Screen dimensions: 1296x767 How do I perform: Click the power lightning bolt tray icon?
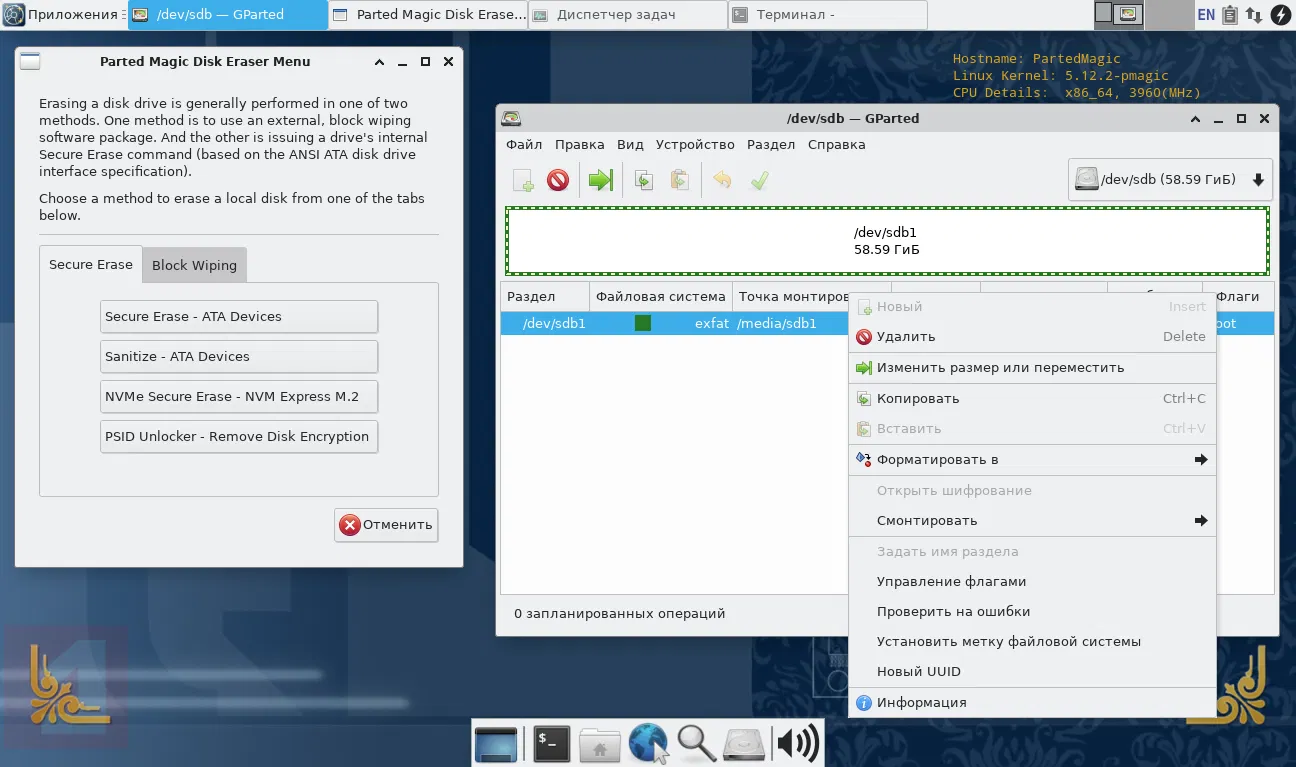coord(1279,14)
